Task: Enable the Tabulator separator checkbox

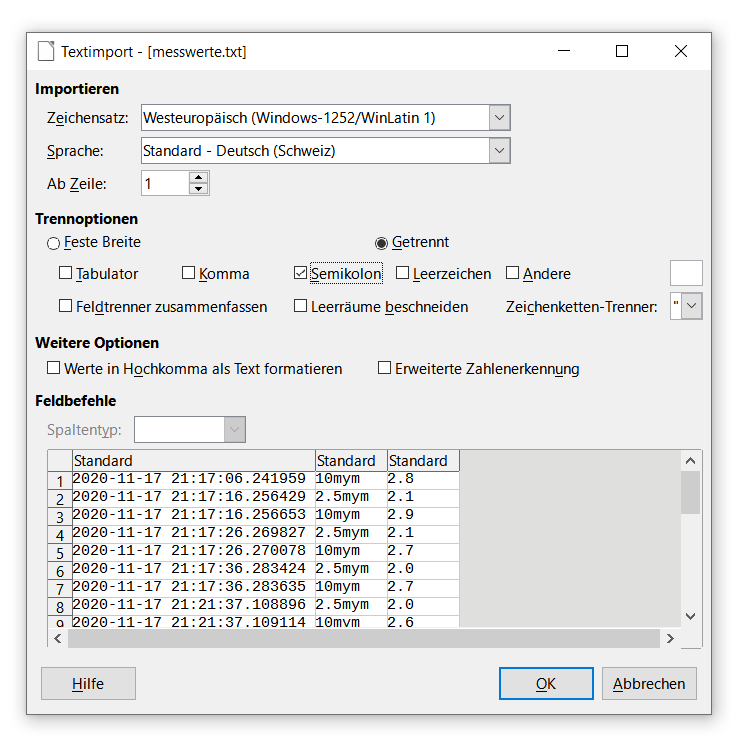Action: point(66,273)
